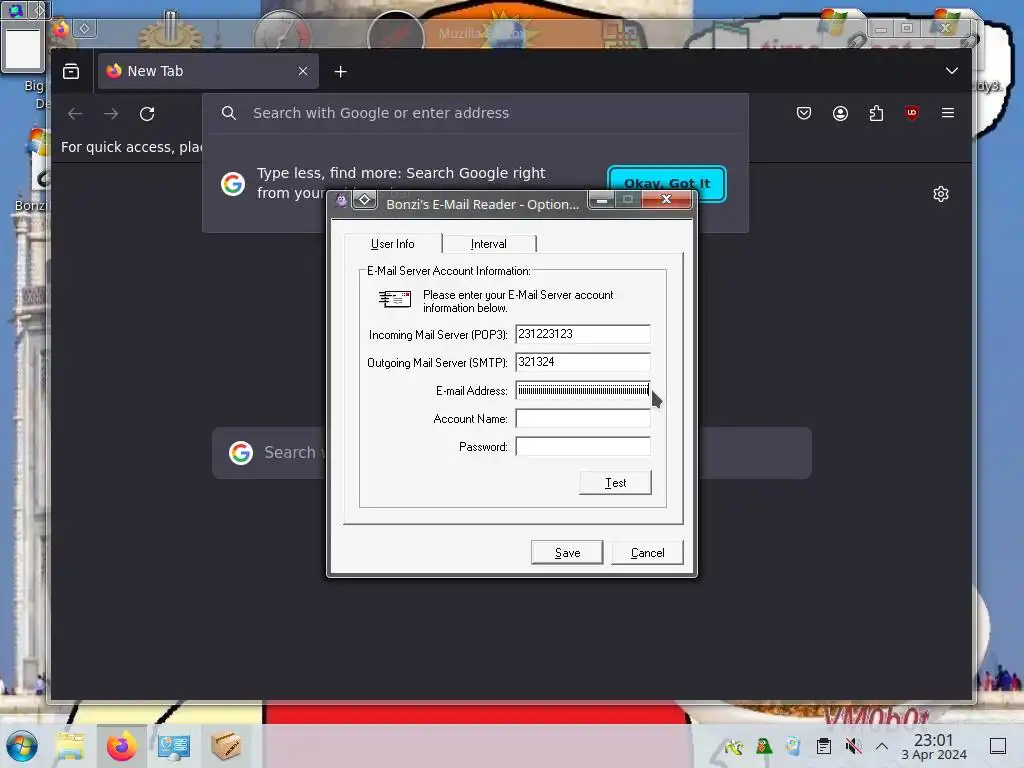Open the Bonzi dialog purple system menu icon
Image resolution: width=1024 pixels, height=768 pixels.
coord(341,200)
